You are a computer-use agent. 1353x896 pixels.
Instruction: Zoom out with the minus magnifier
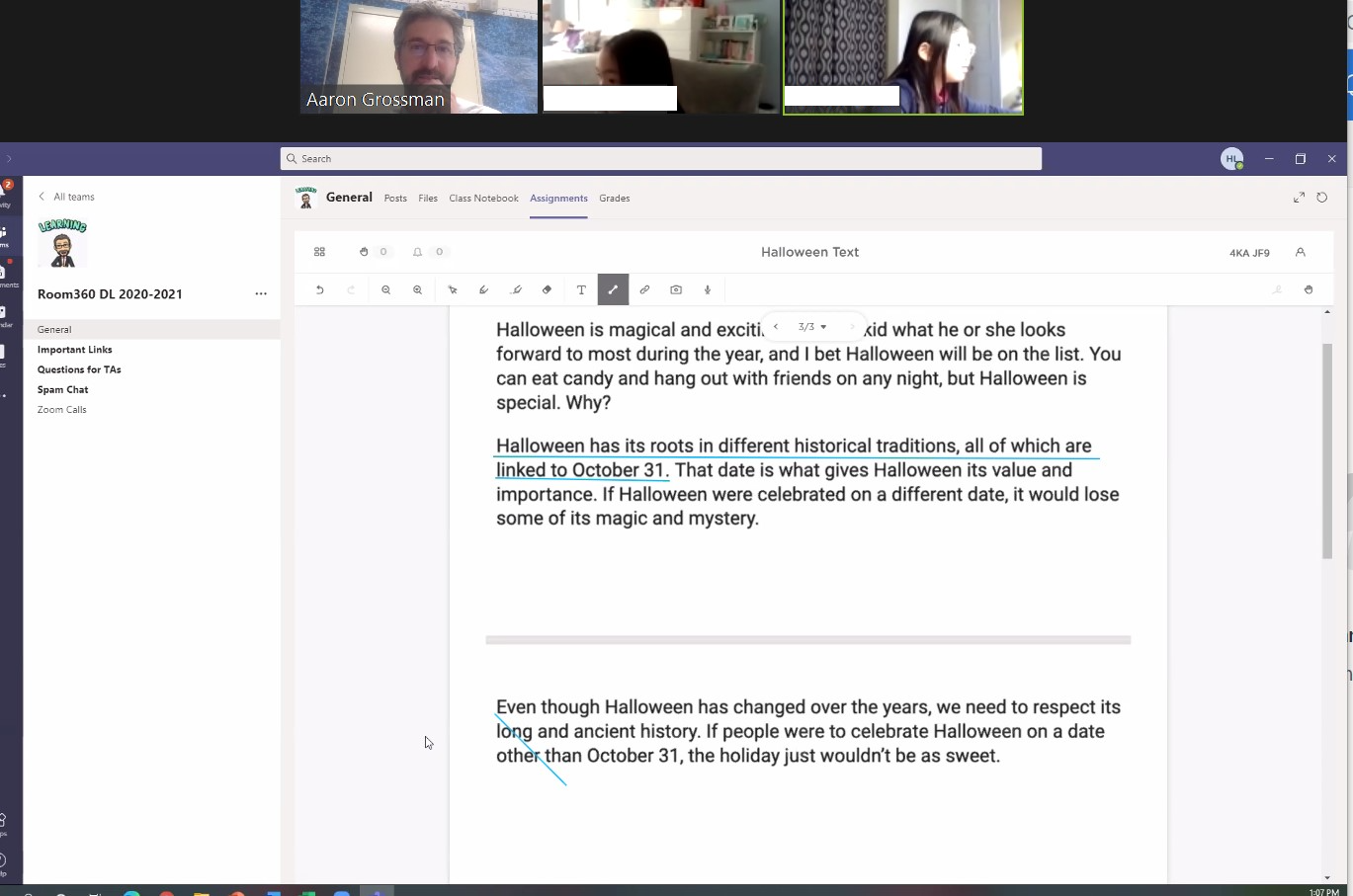pyautogui.click(x=386, y=289)
